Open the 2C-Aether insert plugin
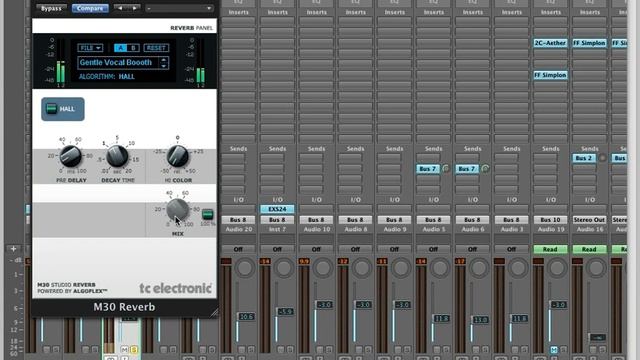 550,43
